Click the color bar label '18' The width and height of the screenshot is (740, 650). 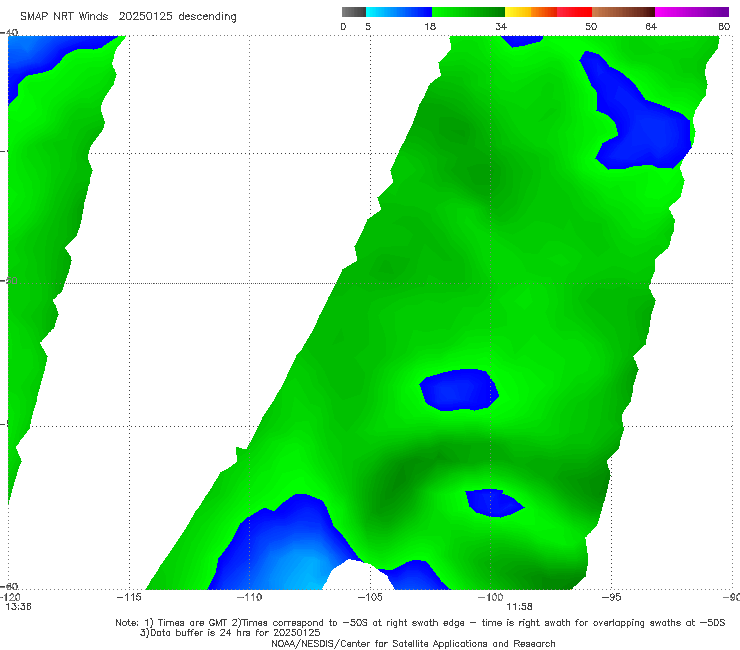click(x=430, y=26)
